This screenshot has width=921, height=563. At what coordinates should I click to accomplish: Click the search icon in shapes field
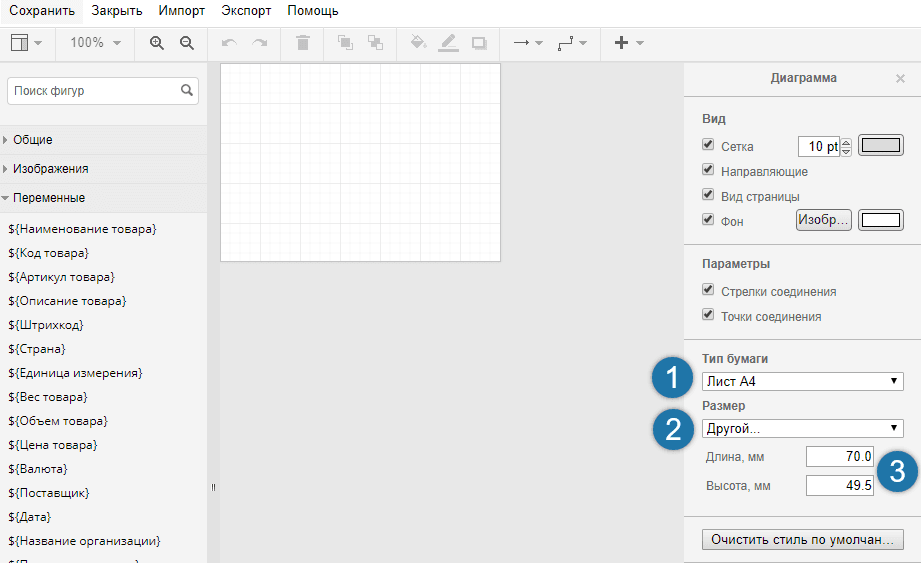[186, 90]
